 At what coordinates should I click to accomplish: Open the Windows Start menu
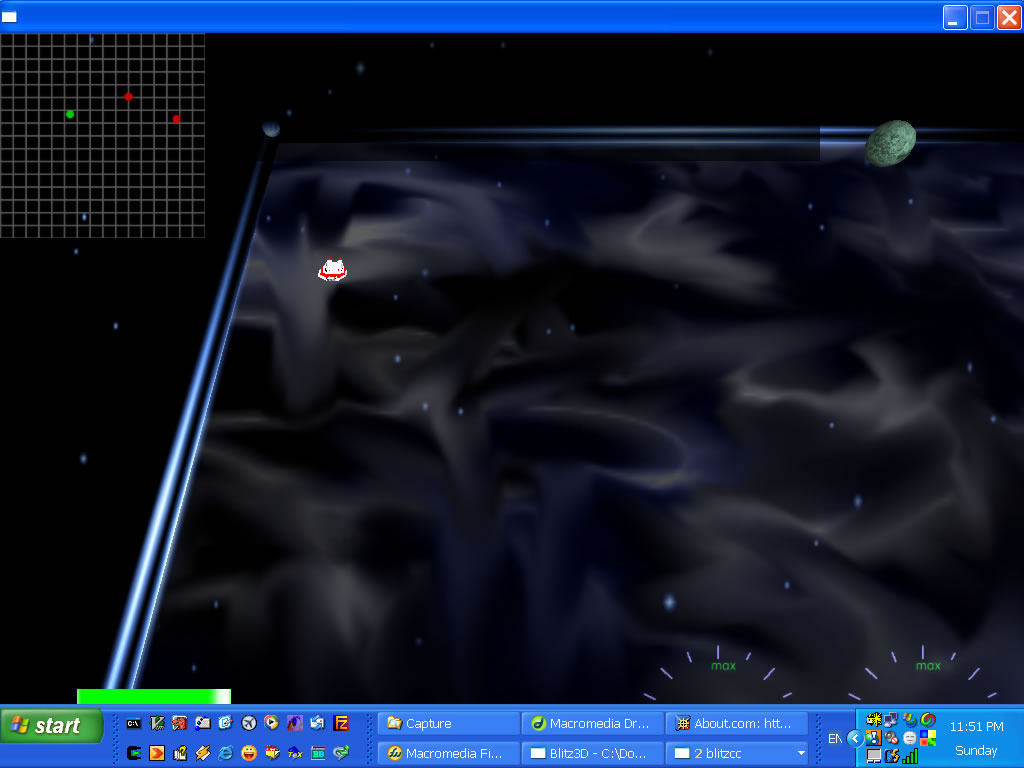pyautogui.click(x=51, y=726)
